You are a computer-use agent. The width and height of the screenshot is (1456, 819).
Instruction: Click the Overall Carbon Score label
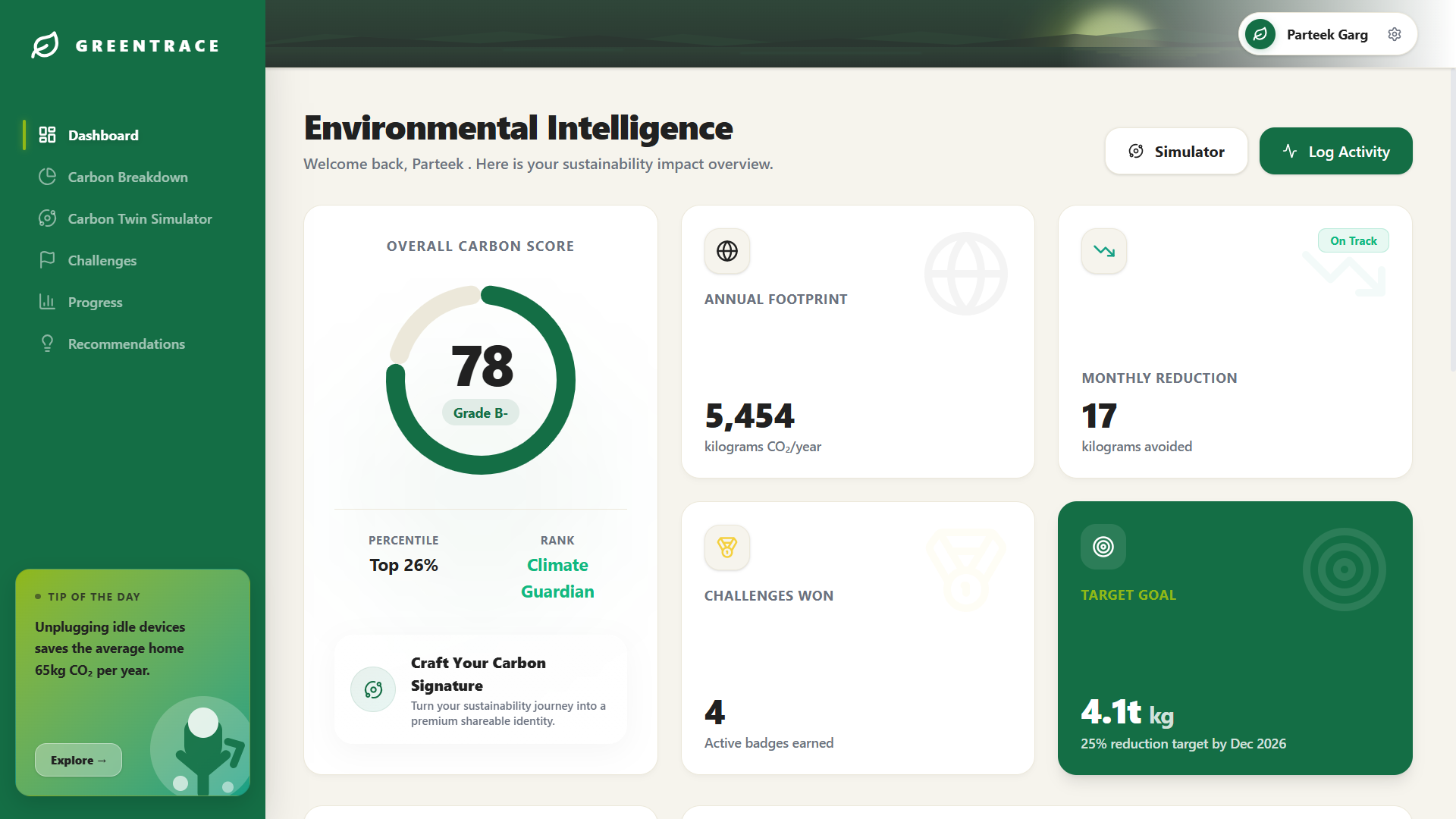(481, 246)
